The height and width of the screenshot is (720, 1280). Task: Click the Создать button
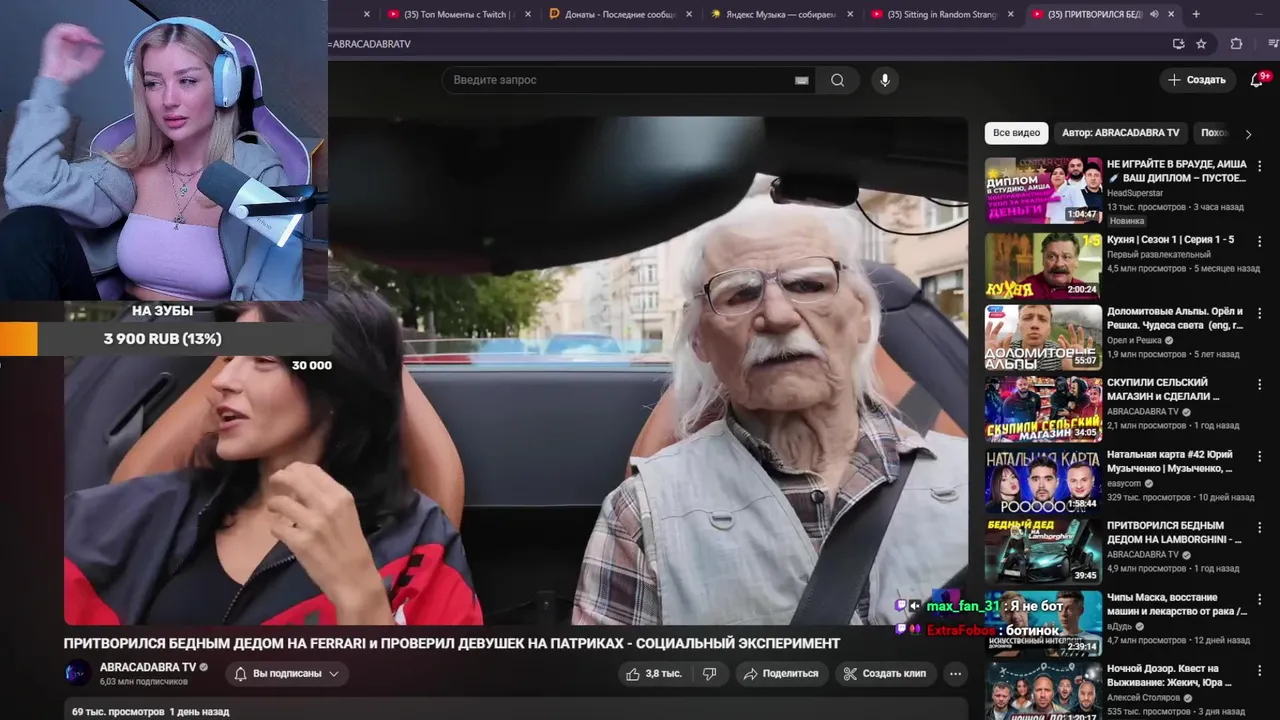[1196, 80]
